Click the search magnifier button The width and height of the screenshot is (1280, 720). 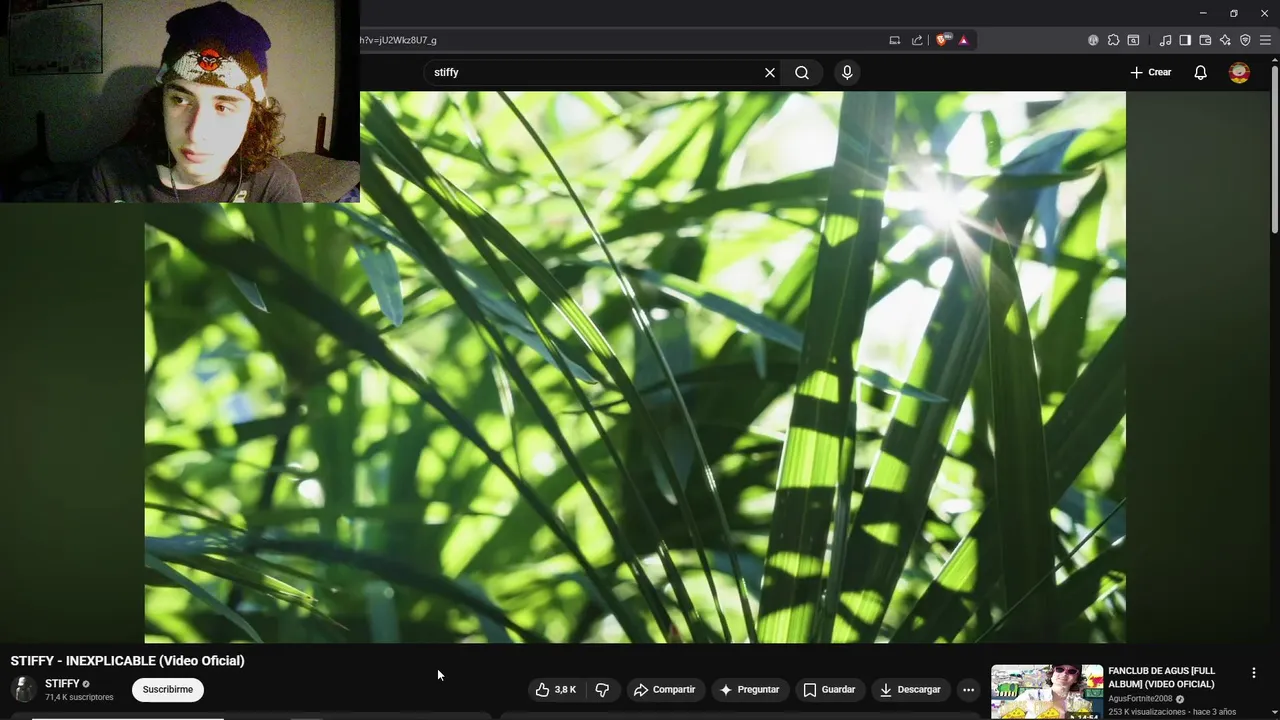tap(802, 72)
